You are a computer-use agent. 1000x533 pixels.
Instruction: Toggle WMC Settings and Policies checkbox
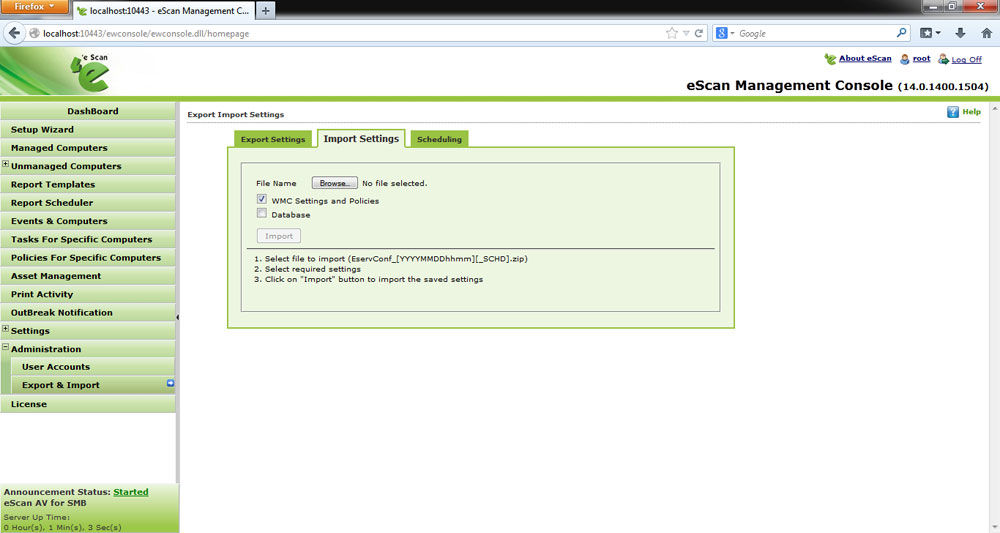(261, 199)
